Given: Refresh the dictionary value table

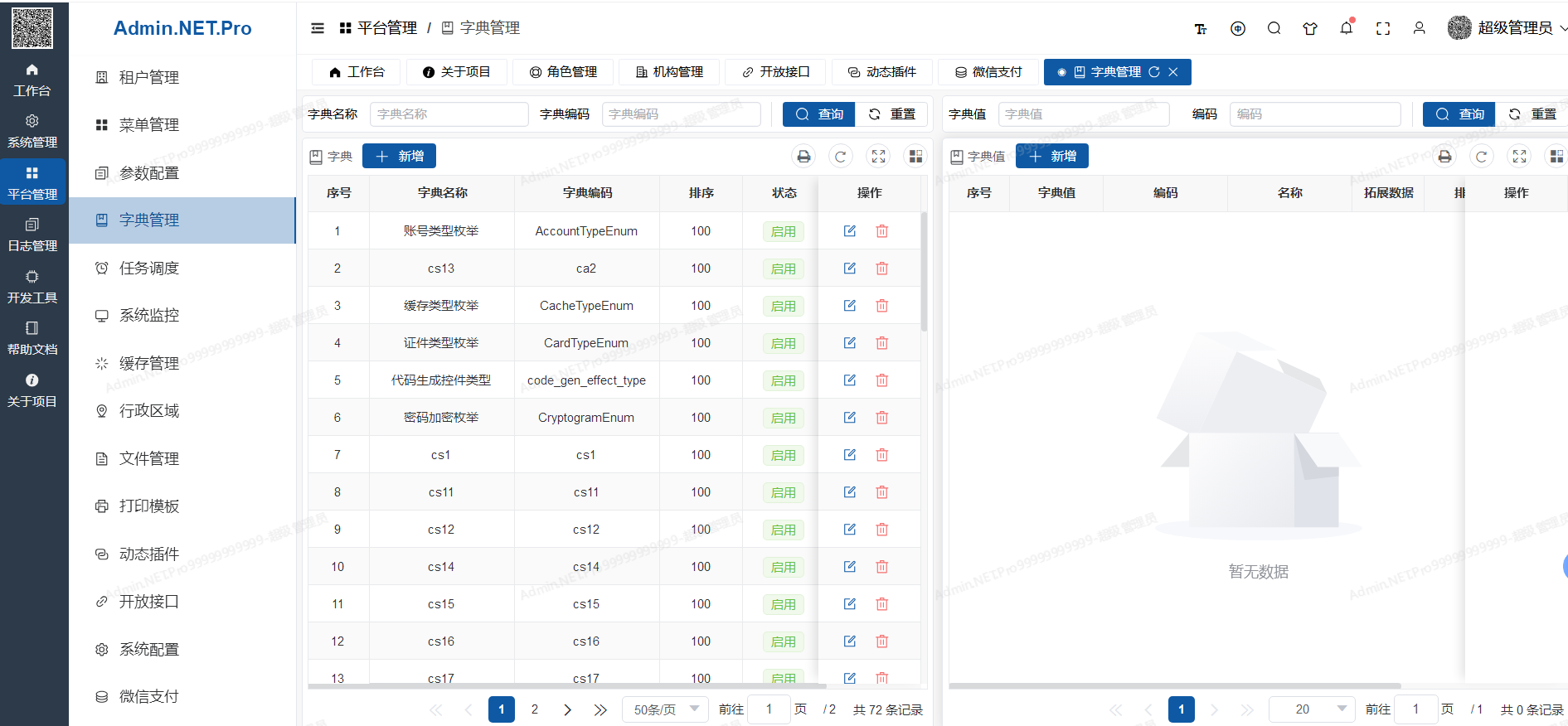Looking at the screenshot, I should click(x=1482, y=156).
